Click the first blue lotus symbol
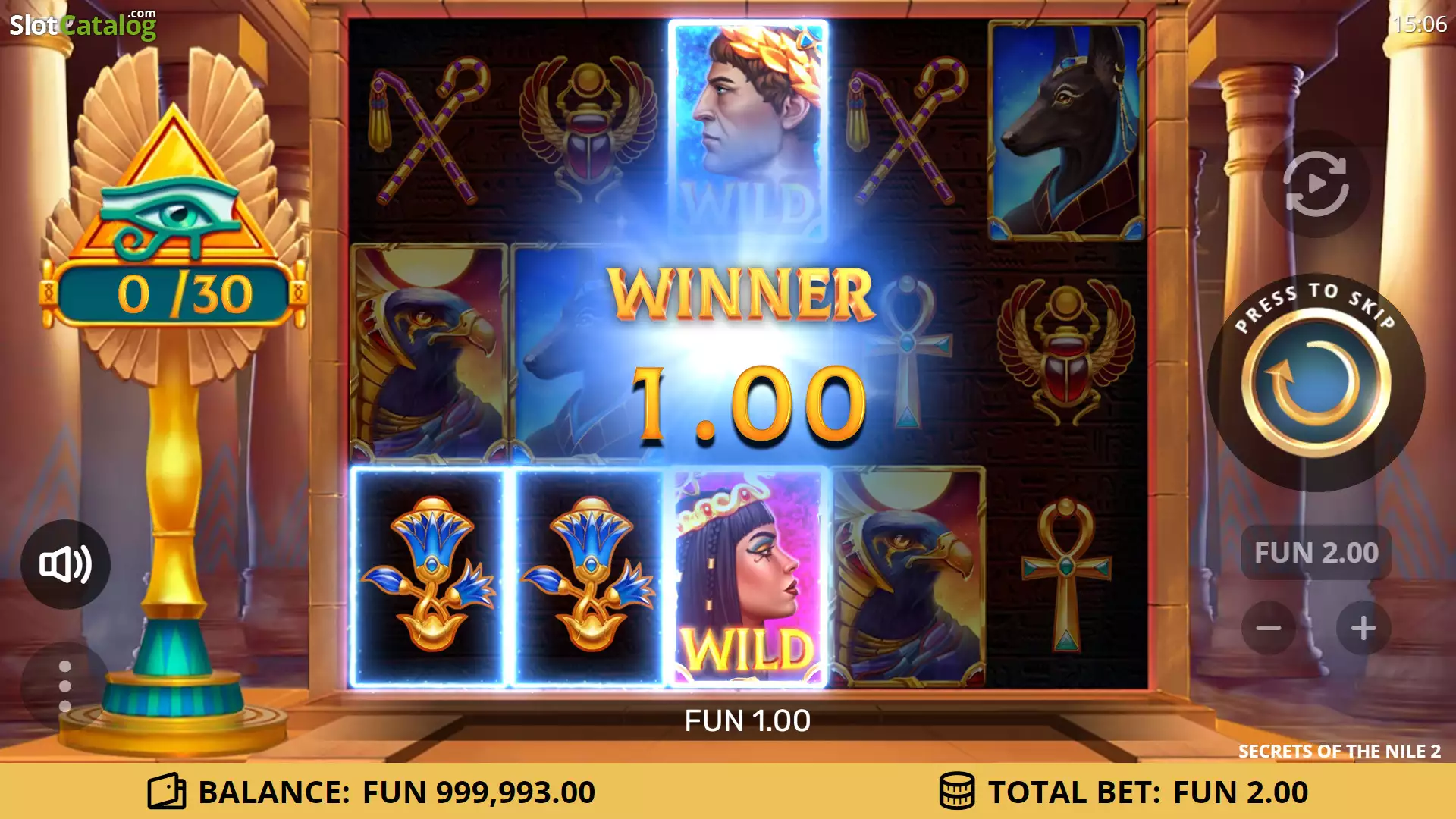Screen dimensions: 1456x819 [429, 576]
